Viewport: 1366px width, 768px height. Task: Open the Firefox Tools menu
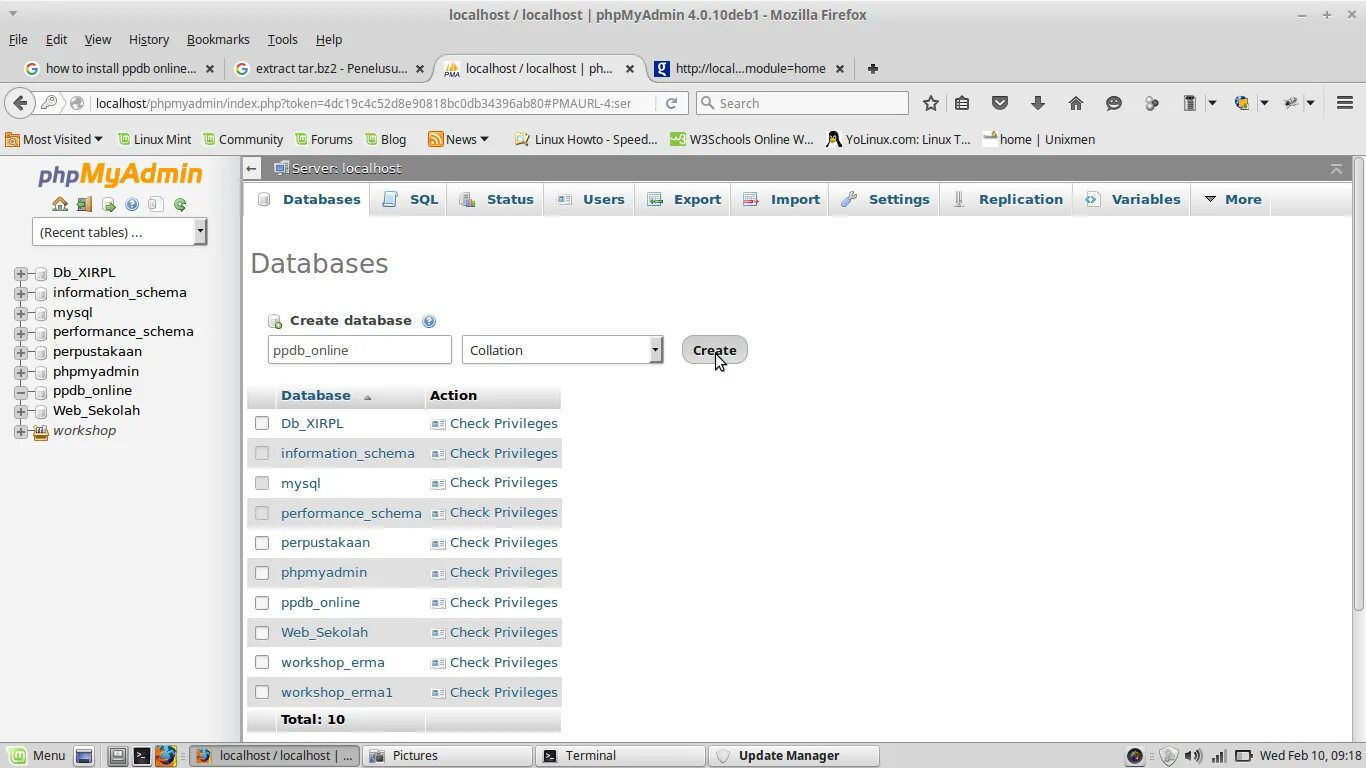282,39
